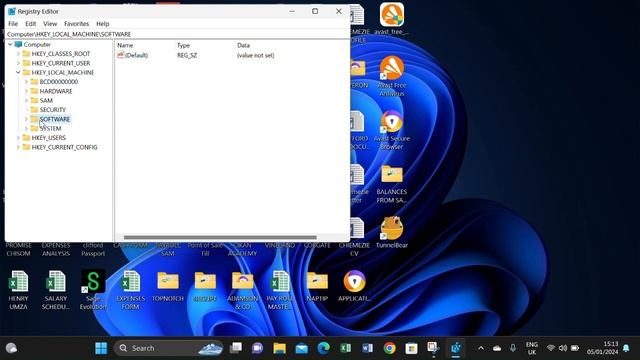The width and height of the screenshot is (640, 360).
Task: Select the Computer root item
Action: click(x=37, y=44)
